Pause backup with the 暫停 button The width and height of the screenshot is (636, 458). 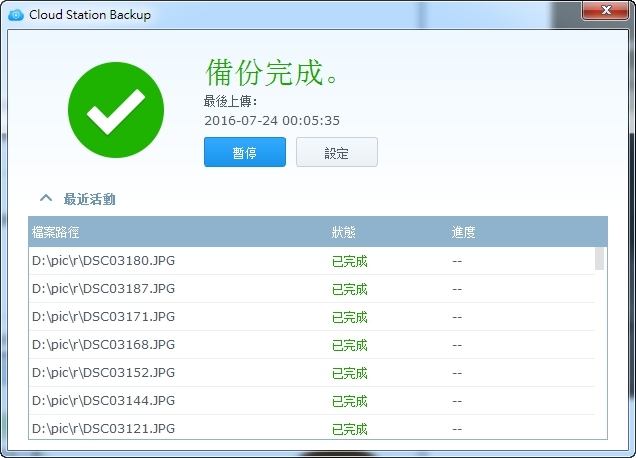(x=245, y=152)
